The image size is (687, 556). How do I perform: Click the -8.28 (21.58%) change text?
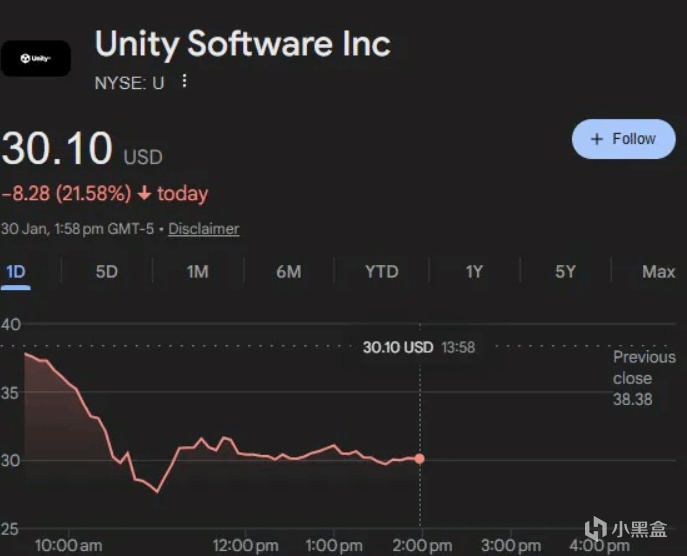(68, 193)
